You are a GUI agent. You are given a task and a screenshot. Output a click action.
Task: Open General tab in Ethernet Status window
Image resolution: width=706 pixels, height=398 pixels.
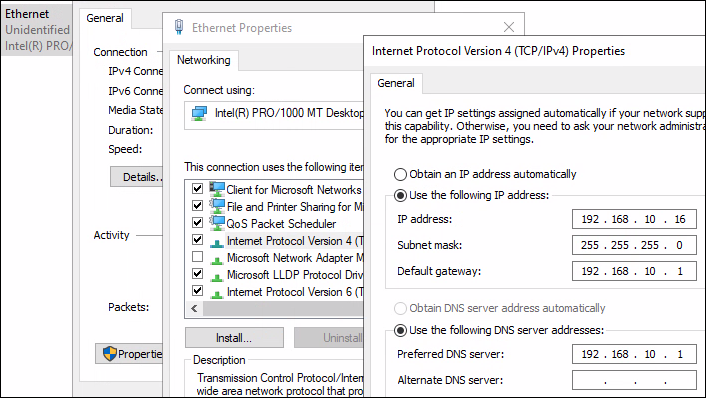105,18
